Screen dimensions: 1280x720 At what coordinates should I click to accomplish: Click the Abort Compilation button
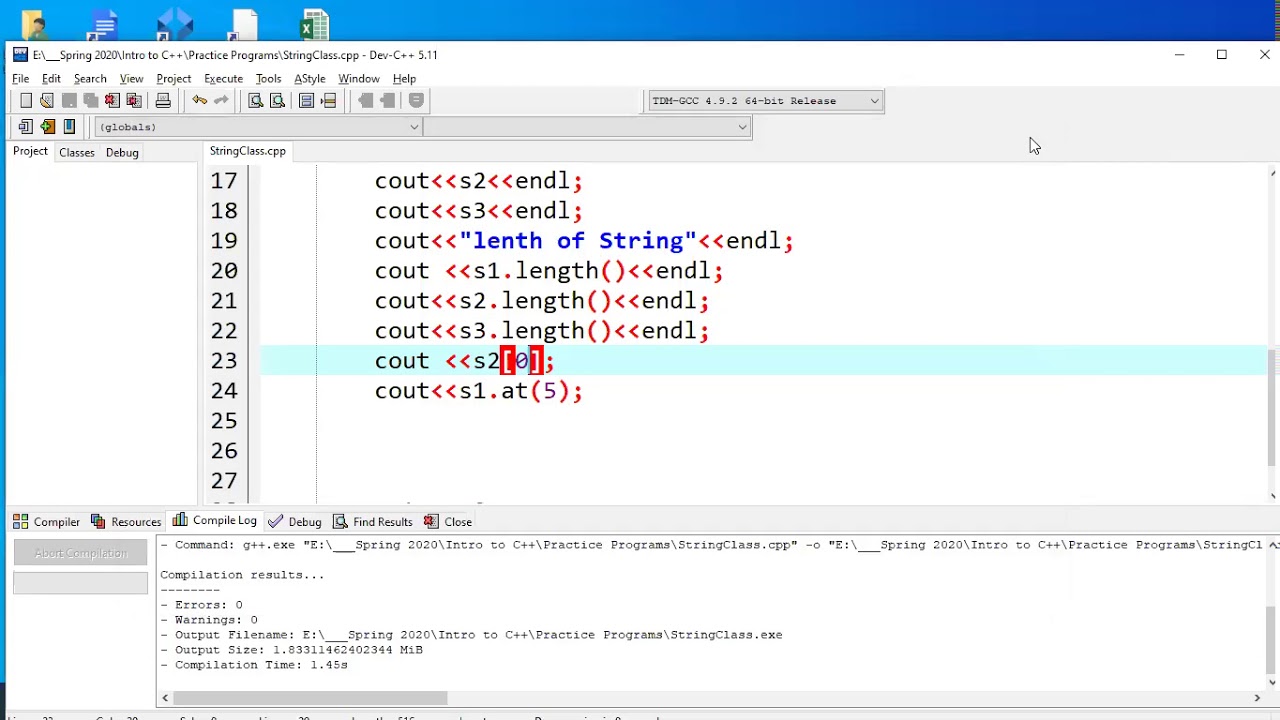click(x=80, y=553)
